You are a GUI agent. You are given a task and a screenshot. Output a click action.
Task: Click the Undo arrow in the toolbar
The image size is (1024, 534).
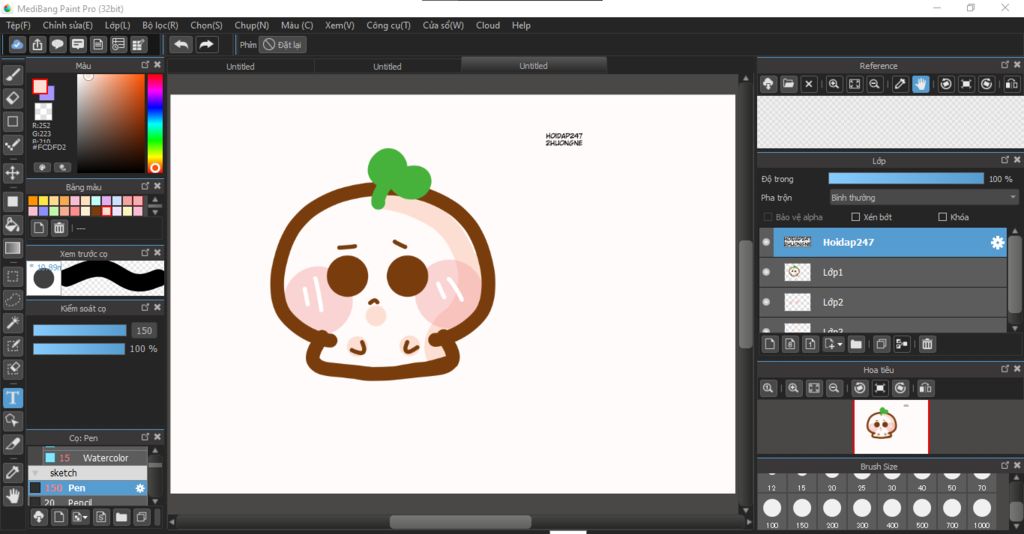pos(181,45)
